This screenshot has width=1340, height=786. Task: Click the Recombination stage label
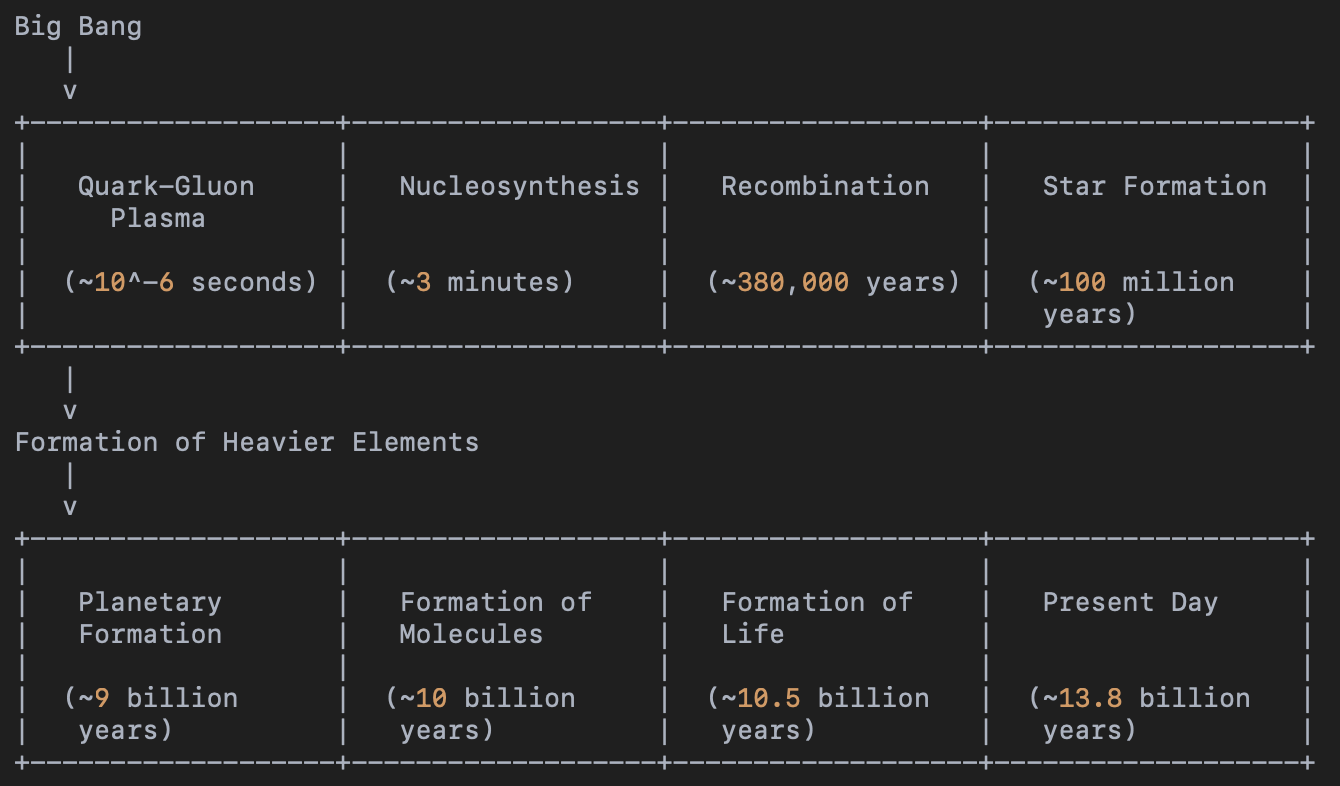pyautogui.click(x=825, y=186)
